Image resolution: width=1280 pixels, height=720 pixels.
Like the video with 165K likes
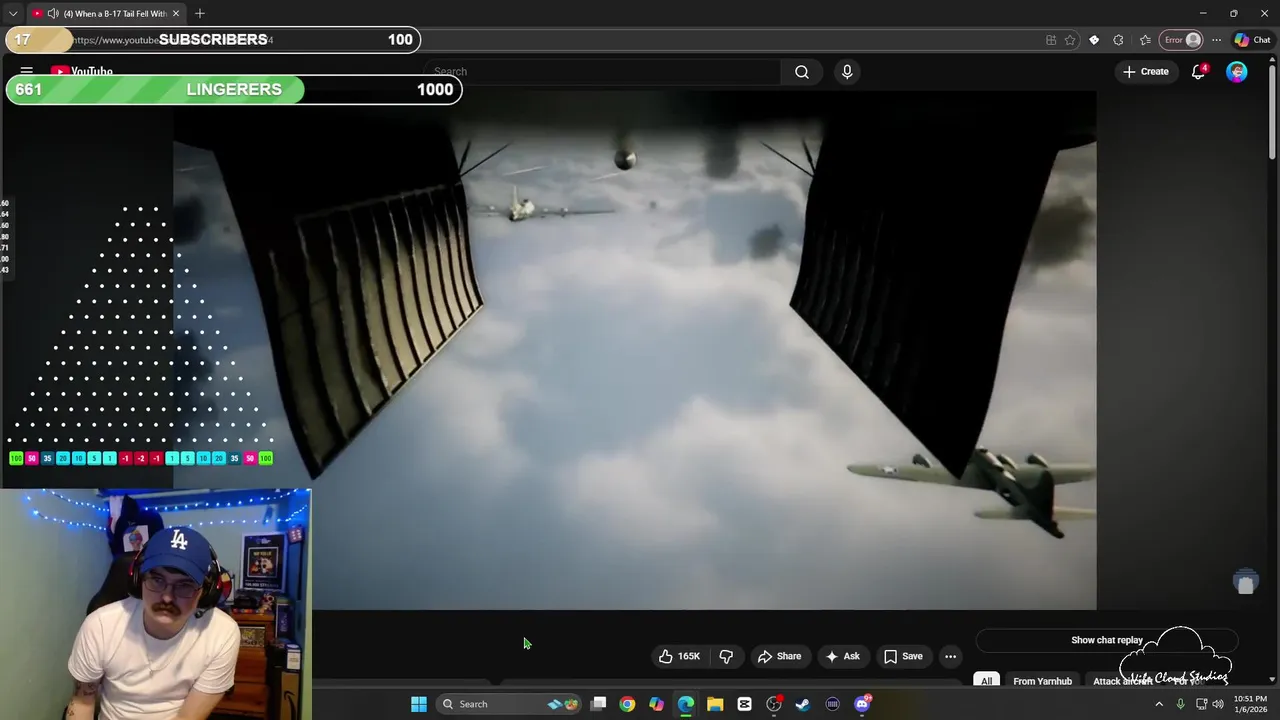pos(679,656)
